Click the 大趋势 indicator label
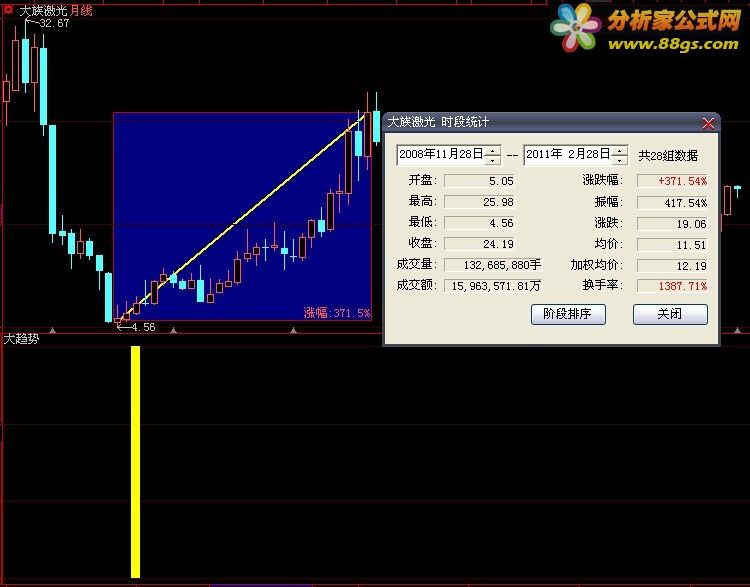Screen dimensions: 750x587 [x=21, y=339]
